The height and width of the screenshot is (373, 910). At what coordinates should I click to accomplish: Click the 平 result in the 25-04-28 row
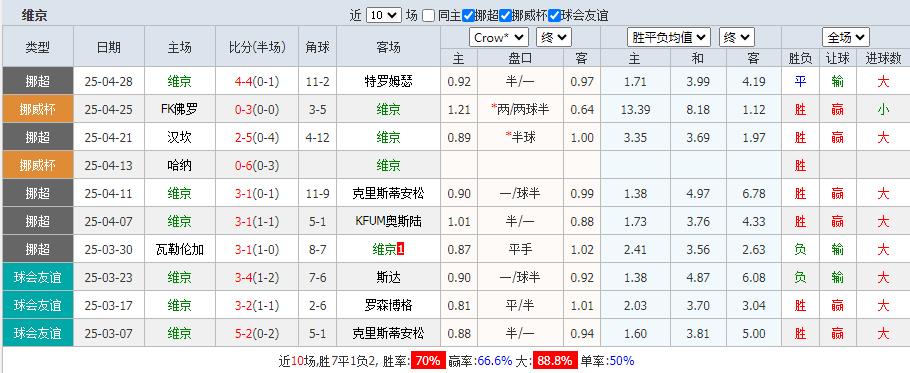click(x=800, y=82)
